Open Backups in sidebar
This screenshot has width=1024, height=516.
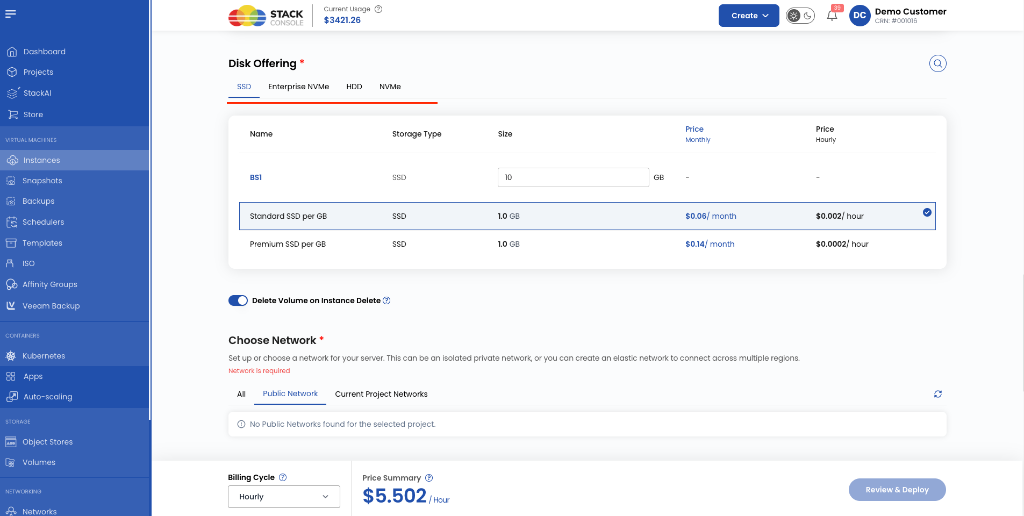[38, 201]
